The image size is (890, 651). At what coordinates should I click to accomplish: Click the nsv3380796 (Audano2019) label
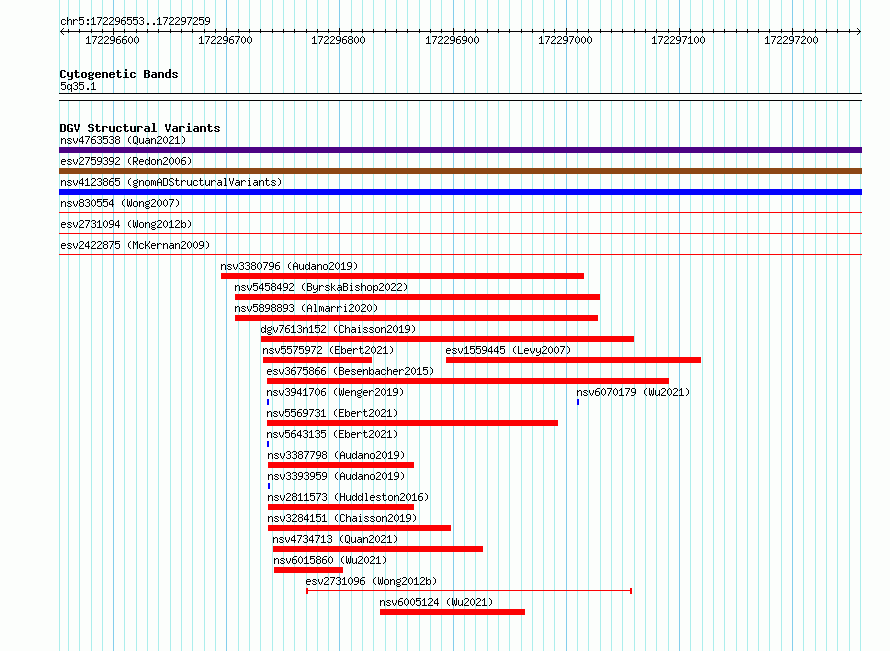click(x=289, y=266)
